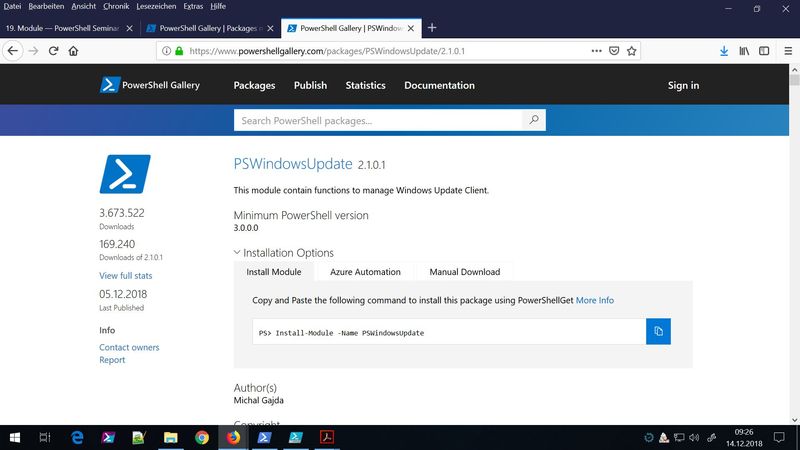Open the Lesezeichen menu
The width and height of the screenshot is (800, 450).
pos(156,6)
